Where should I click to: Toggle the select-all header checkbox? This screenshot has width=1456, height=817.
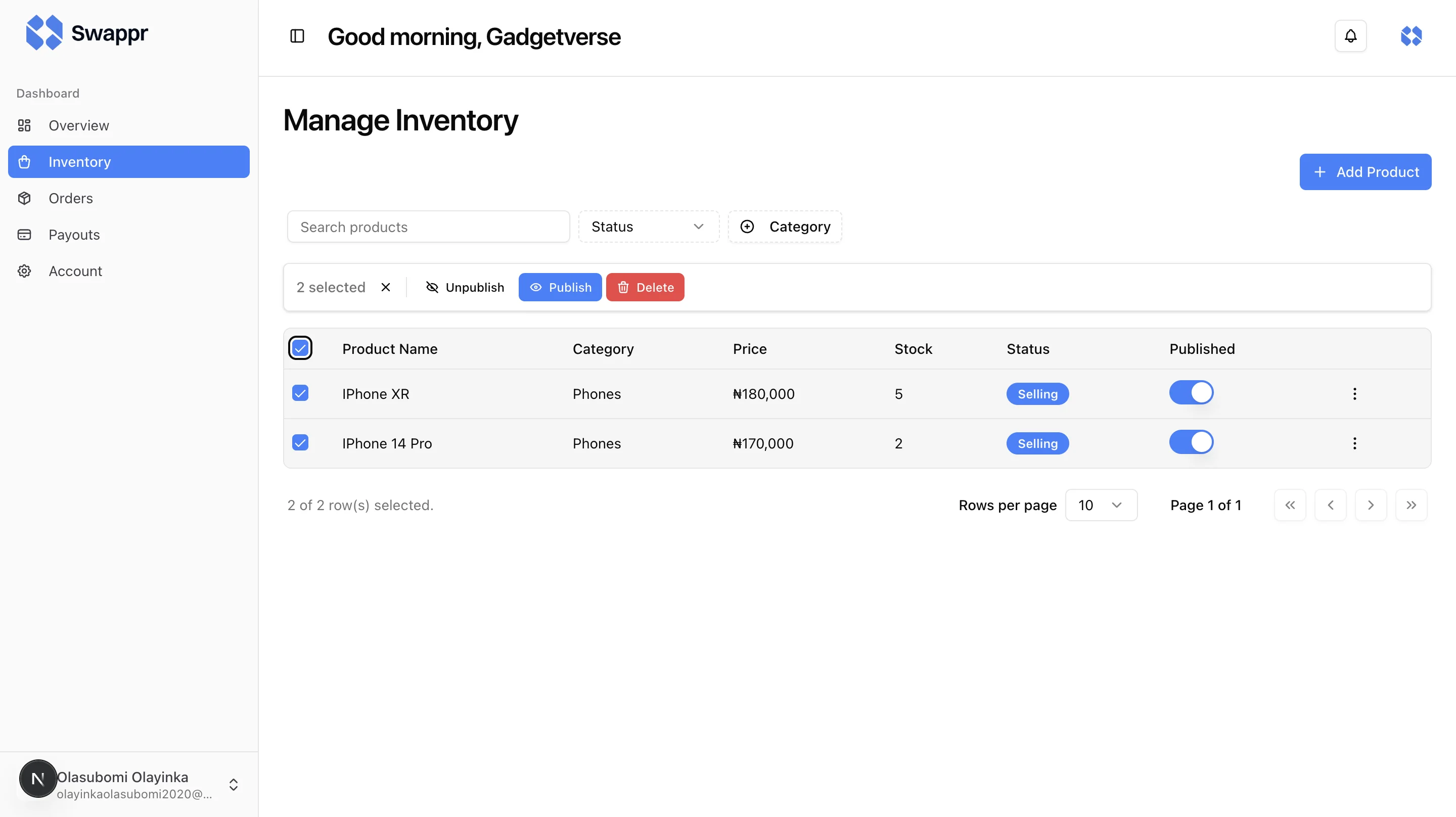tap(300, 348)
